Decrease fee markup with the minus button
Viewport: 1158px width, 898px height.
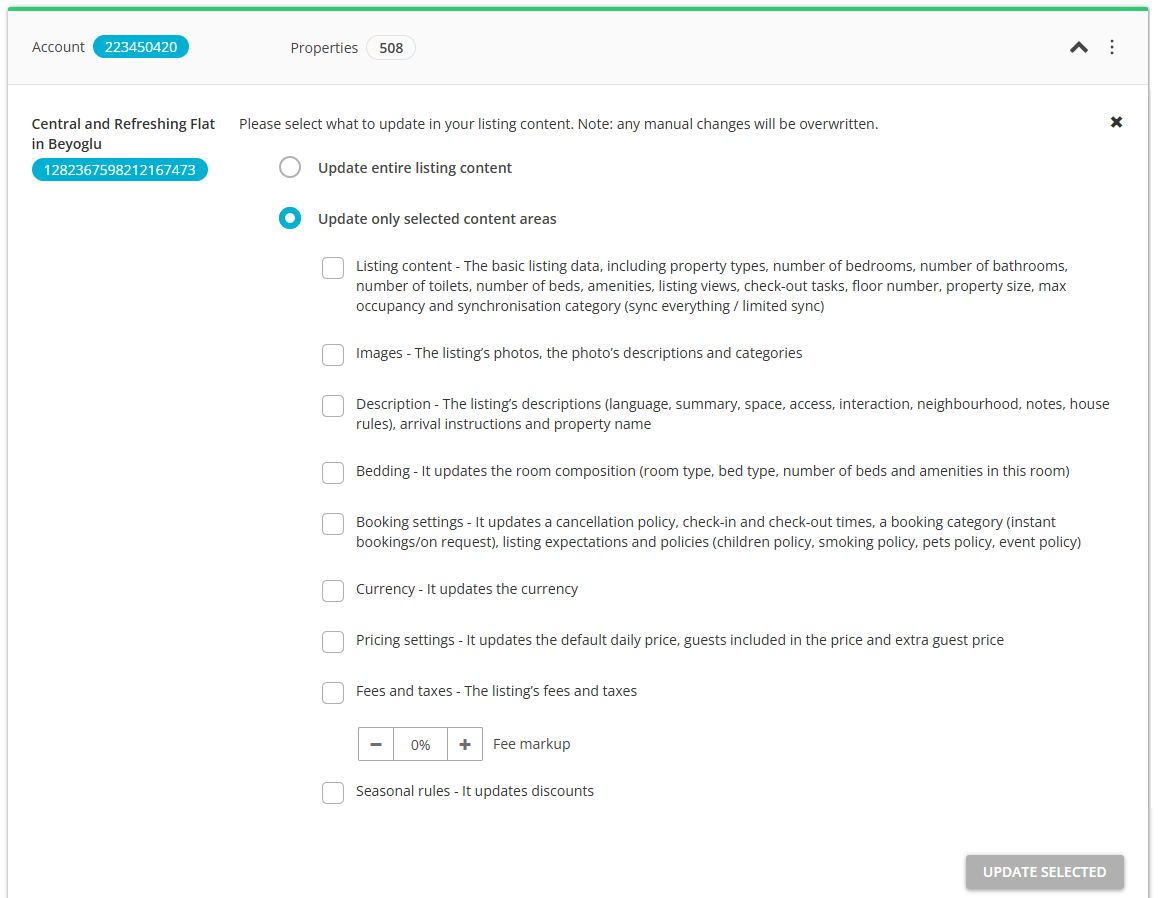click(376, 744)
